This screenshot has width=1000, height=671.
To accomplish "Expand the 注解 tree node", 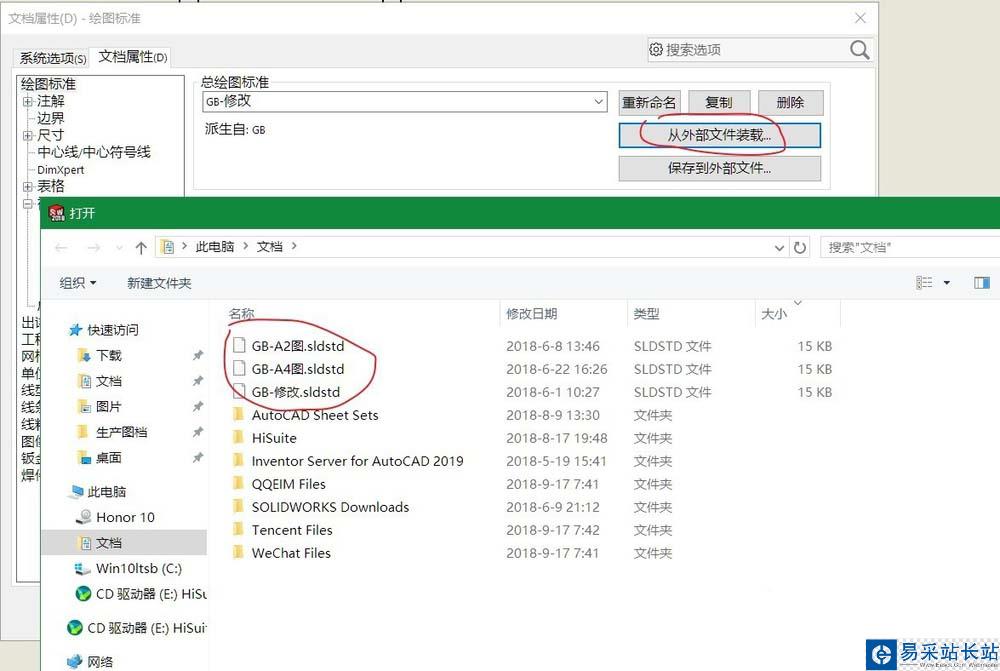I will coord(27,101).
